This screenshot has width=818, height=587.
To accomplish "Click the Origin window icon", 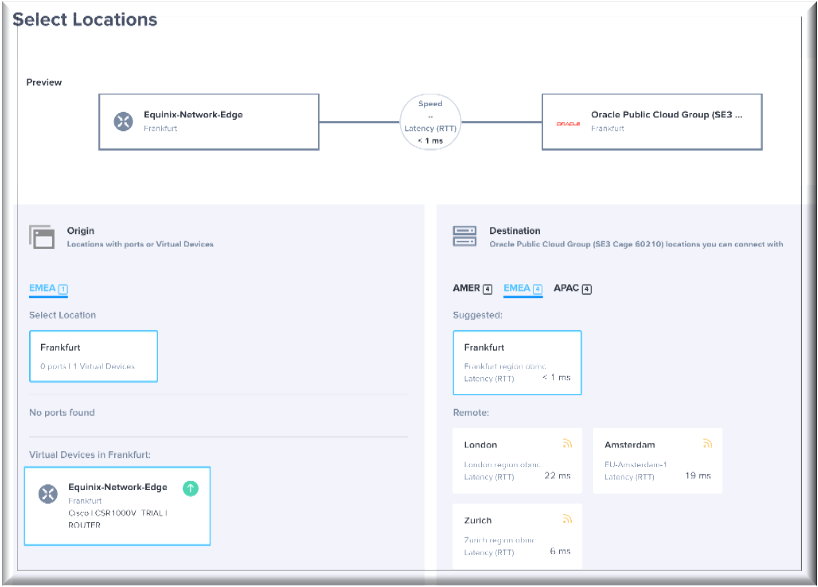I will [43, 236].
